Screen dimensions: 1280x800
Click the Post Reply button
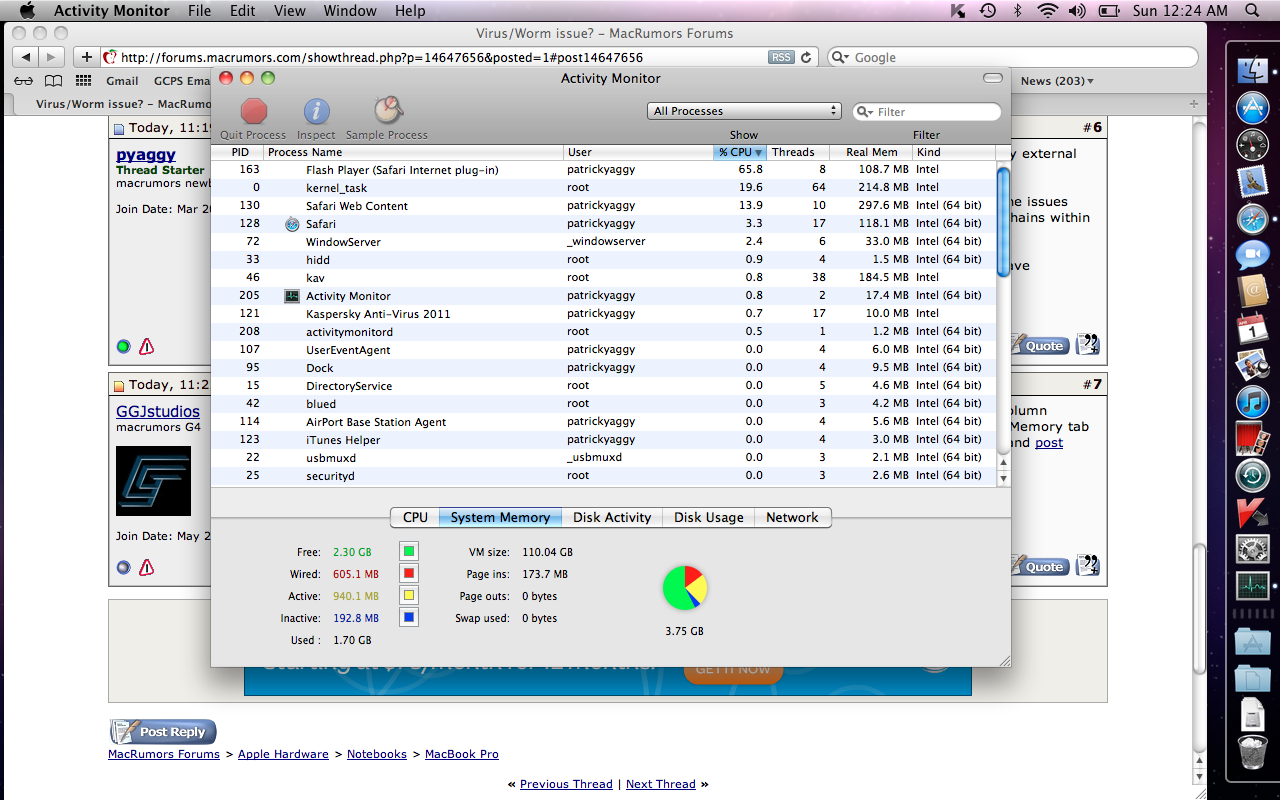pos(162,732)
